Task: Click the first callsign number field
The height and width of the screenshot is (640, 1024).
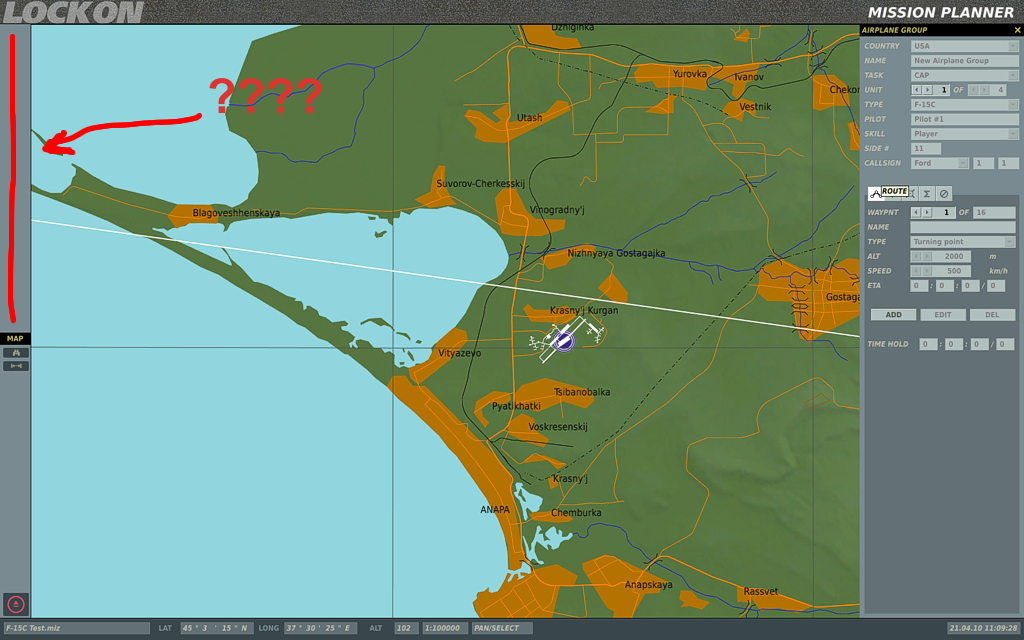Action: click(983, 163)
